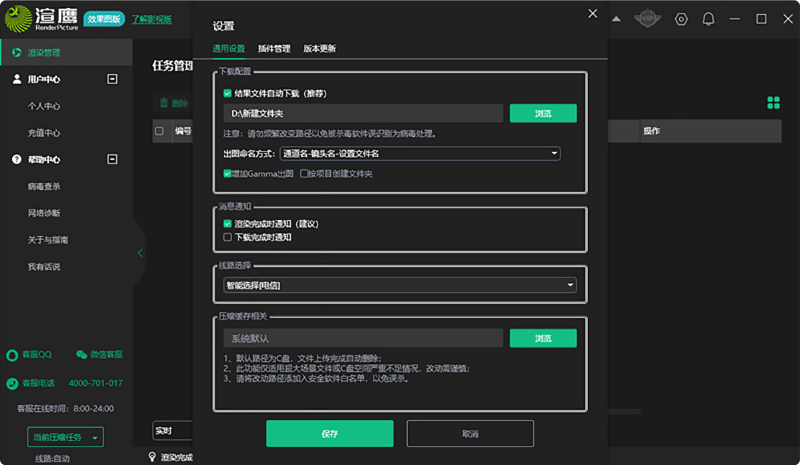
Task: Open 个人中心 in the sidebar
Action: tap(44, 106)
